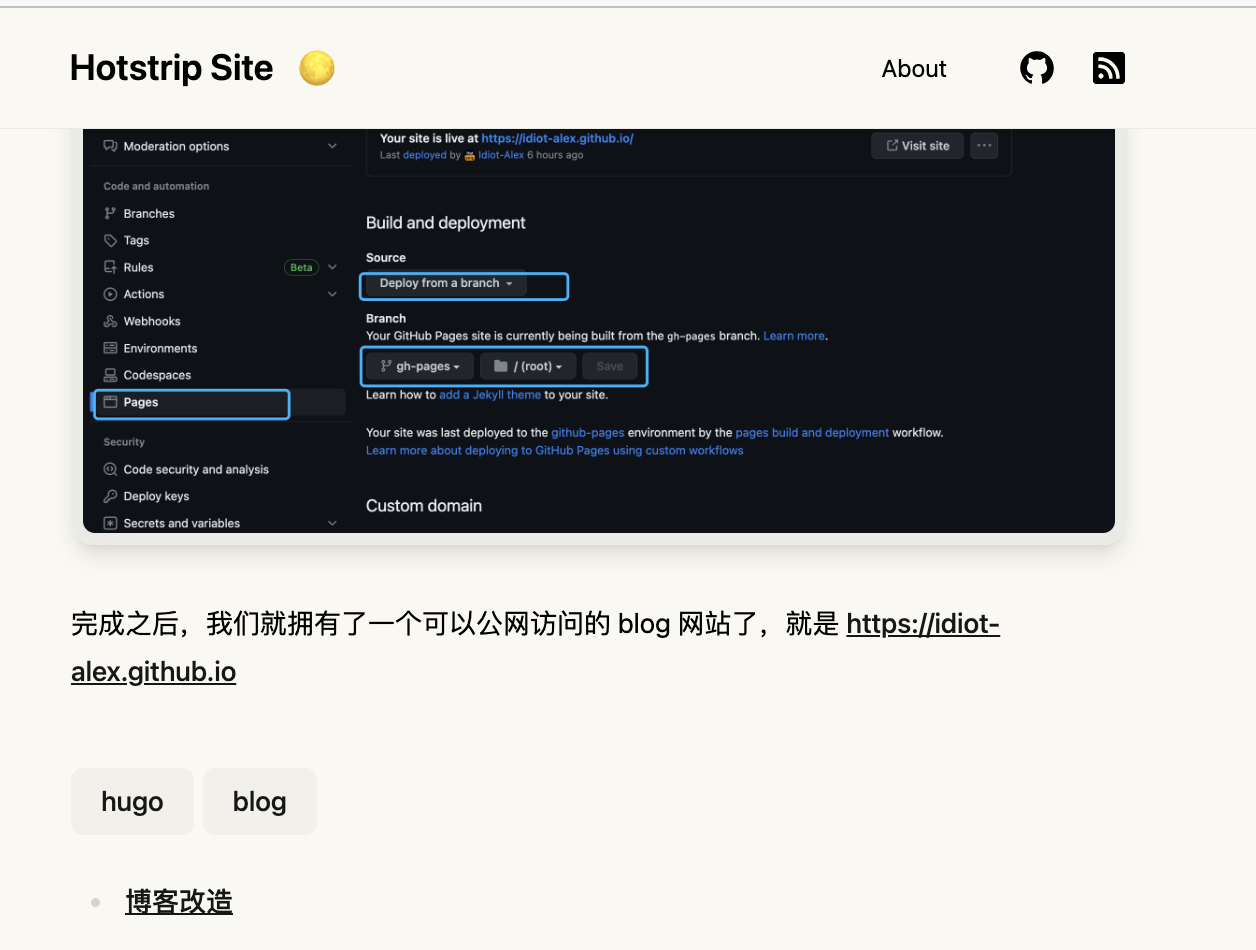Select the blog tag
Viewport: 1256px width, 950px height.
260,801
